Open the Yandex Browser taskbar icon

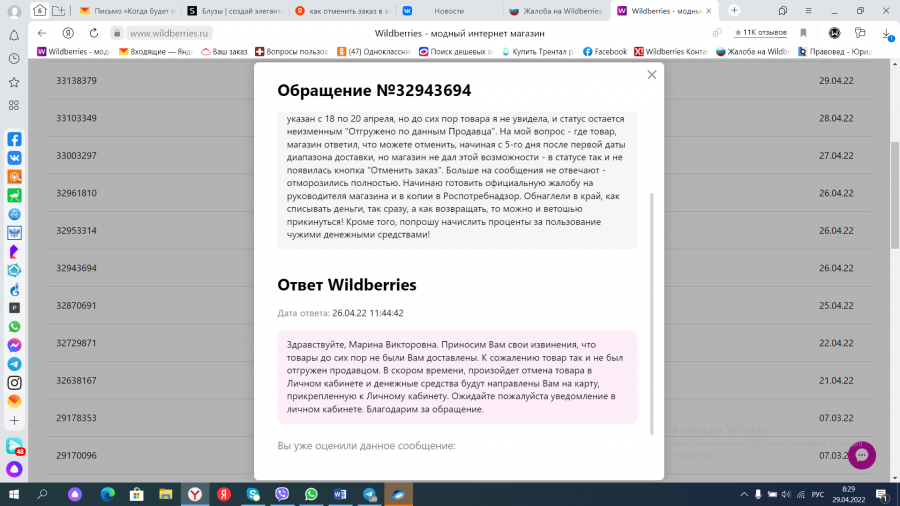[x=195, y=494]
